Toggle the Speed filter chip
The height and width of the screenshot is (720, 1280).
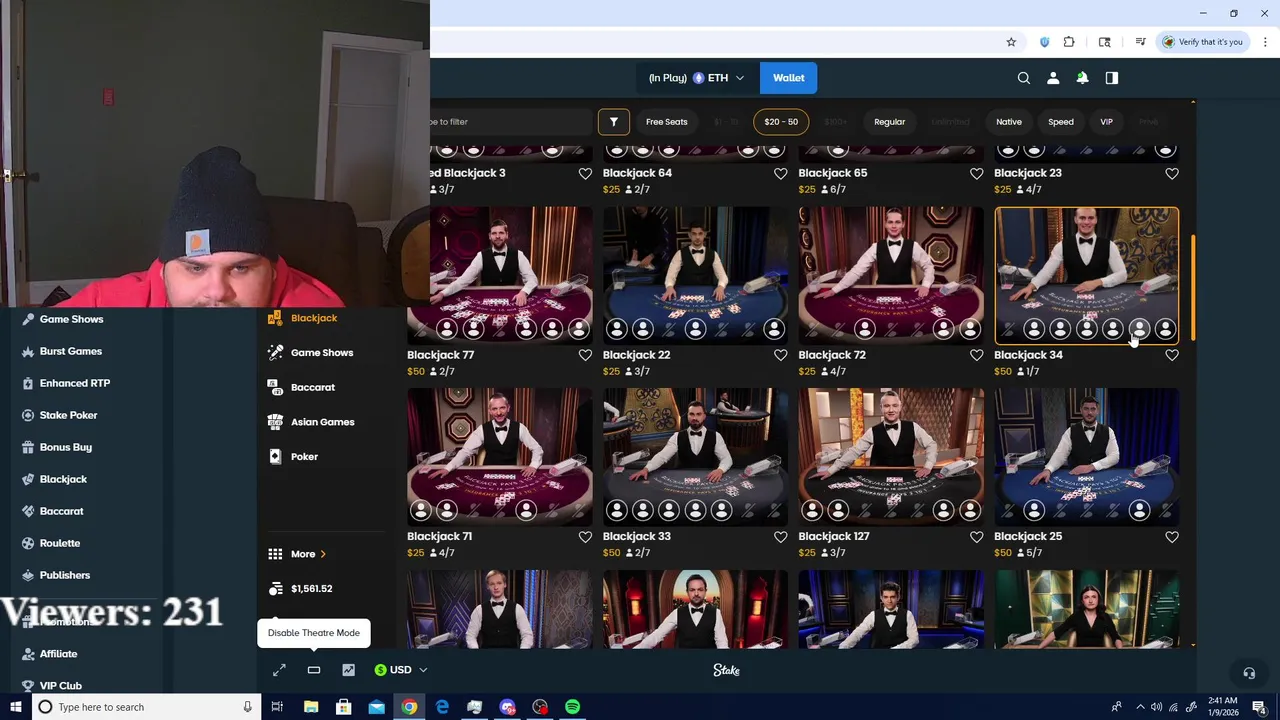point(1061,122)
